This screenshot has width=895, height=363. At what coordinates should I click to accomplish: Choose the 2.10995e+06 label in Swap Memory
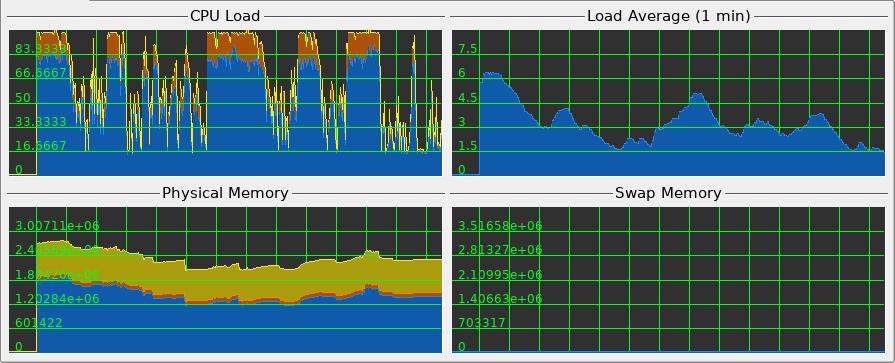[x=500, y=275]
